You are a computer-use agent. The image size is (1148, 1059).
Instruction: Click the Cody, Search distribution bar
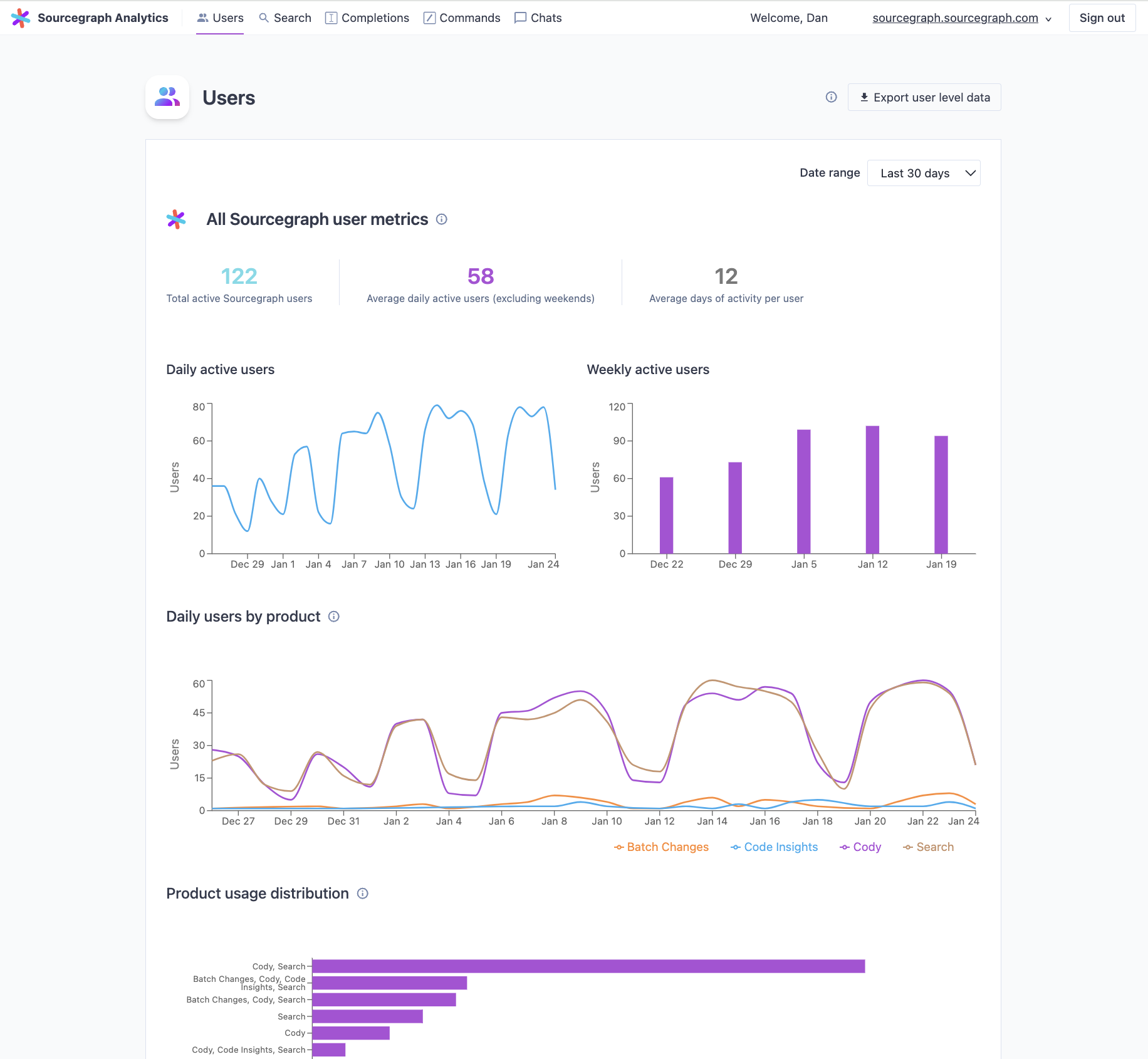[588, 966]
